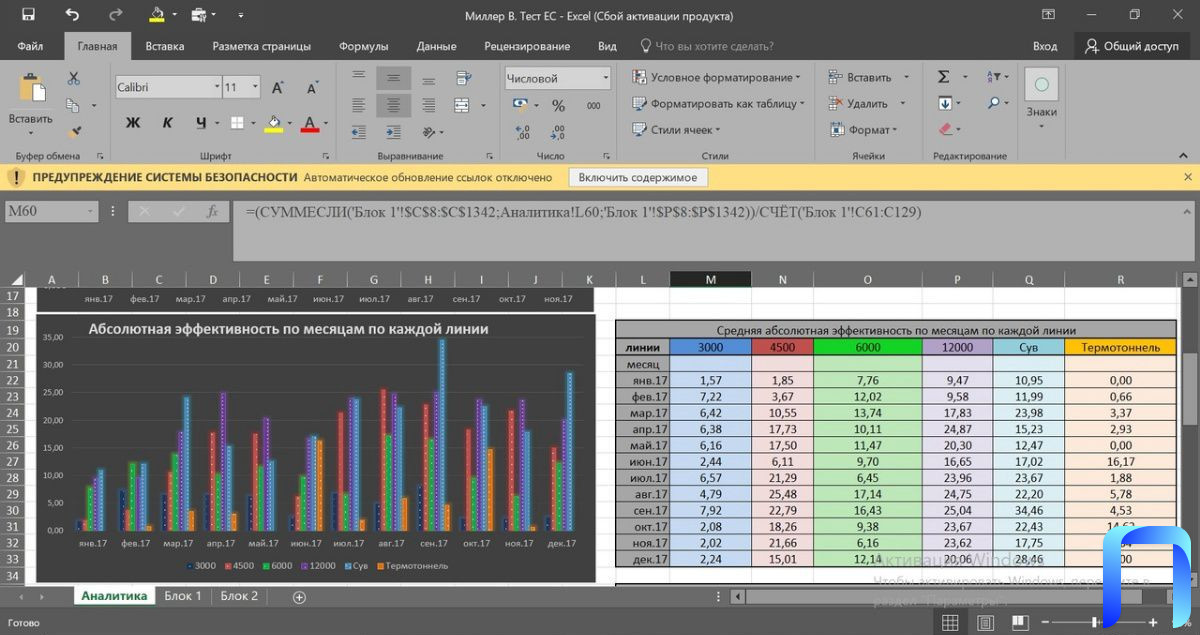The height and width of the screenshot is (635, 1200).
Task: Open the Calibri font name dropdown
Action: coord(217,87)
